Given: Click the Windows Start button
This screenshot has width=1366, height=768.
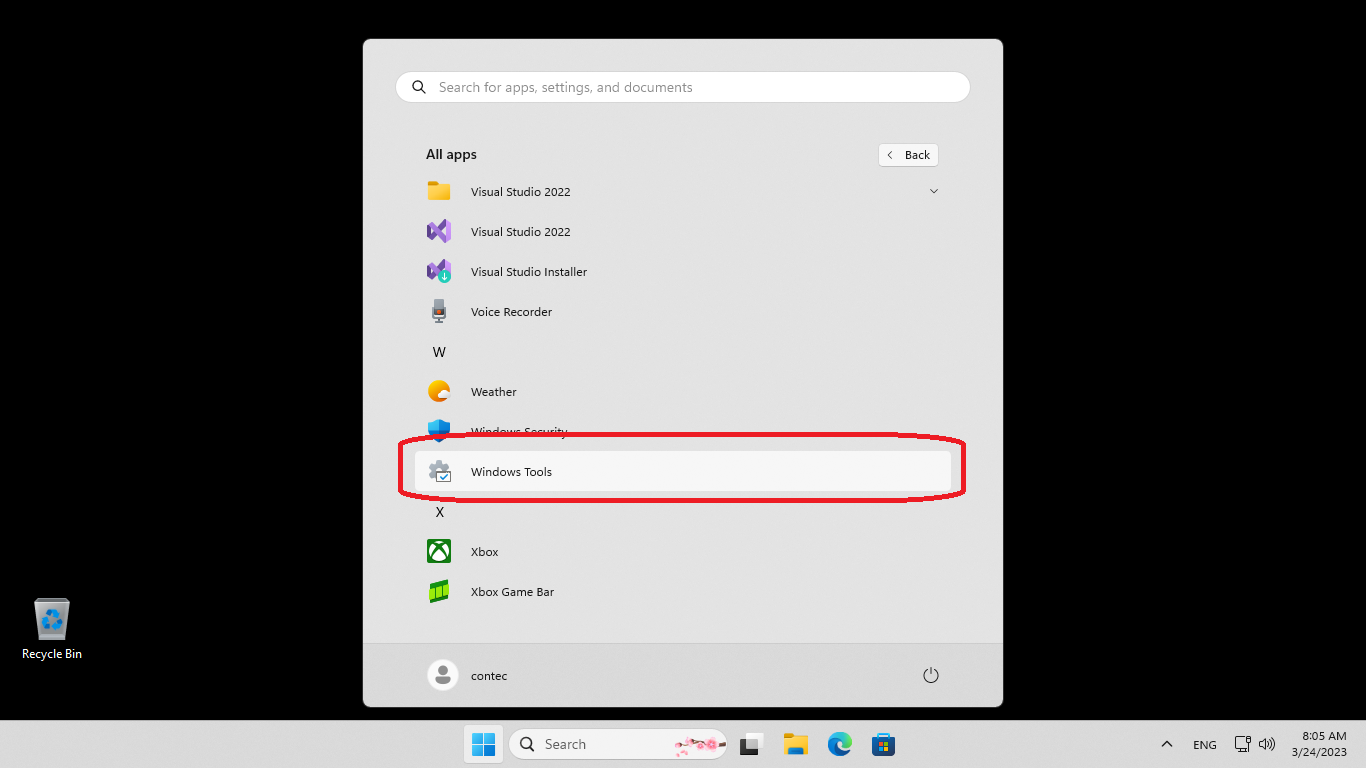Looking at the screenshot, I should (483, 744).
